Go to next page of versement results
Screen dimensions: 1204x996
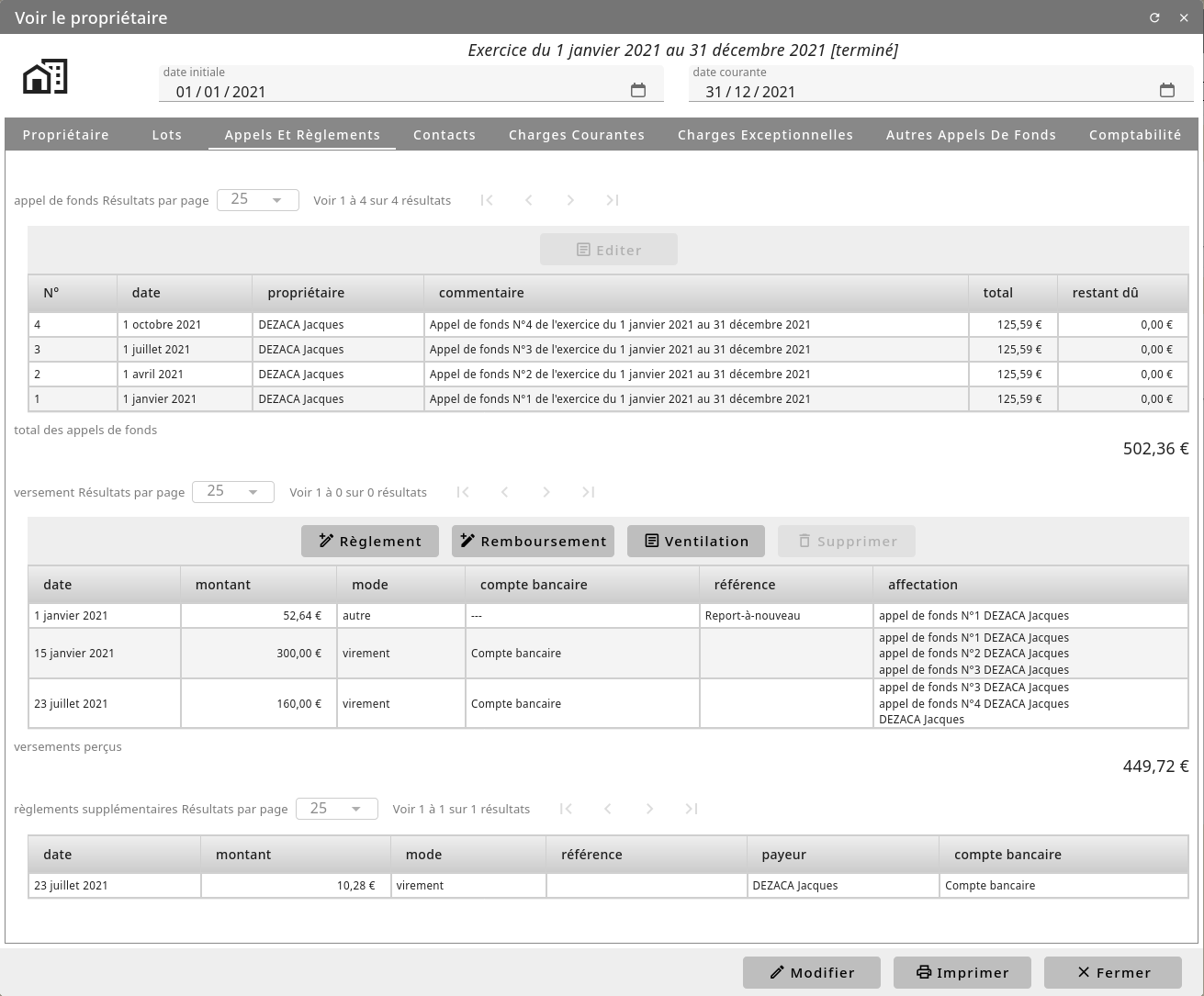(x=546, y=492)
